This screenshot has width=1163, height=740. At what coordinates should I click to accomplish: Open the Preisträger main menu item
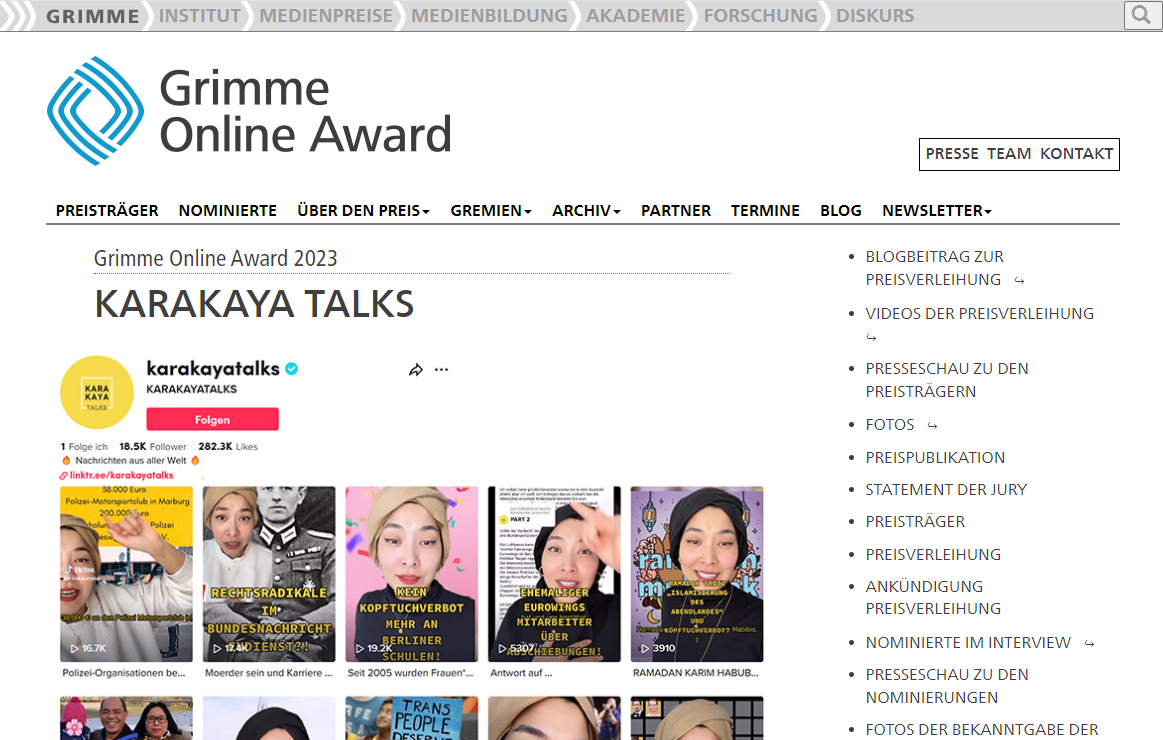107,211
